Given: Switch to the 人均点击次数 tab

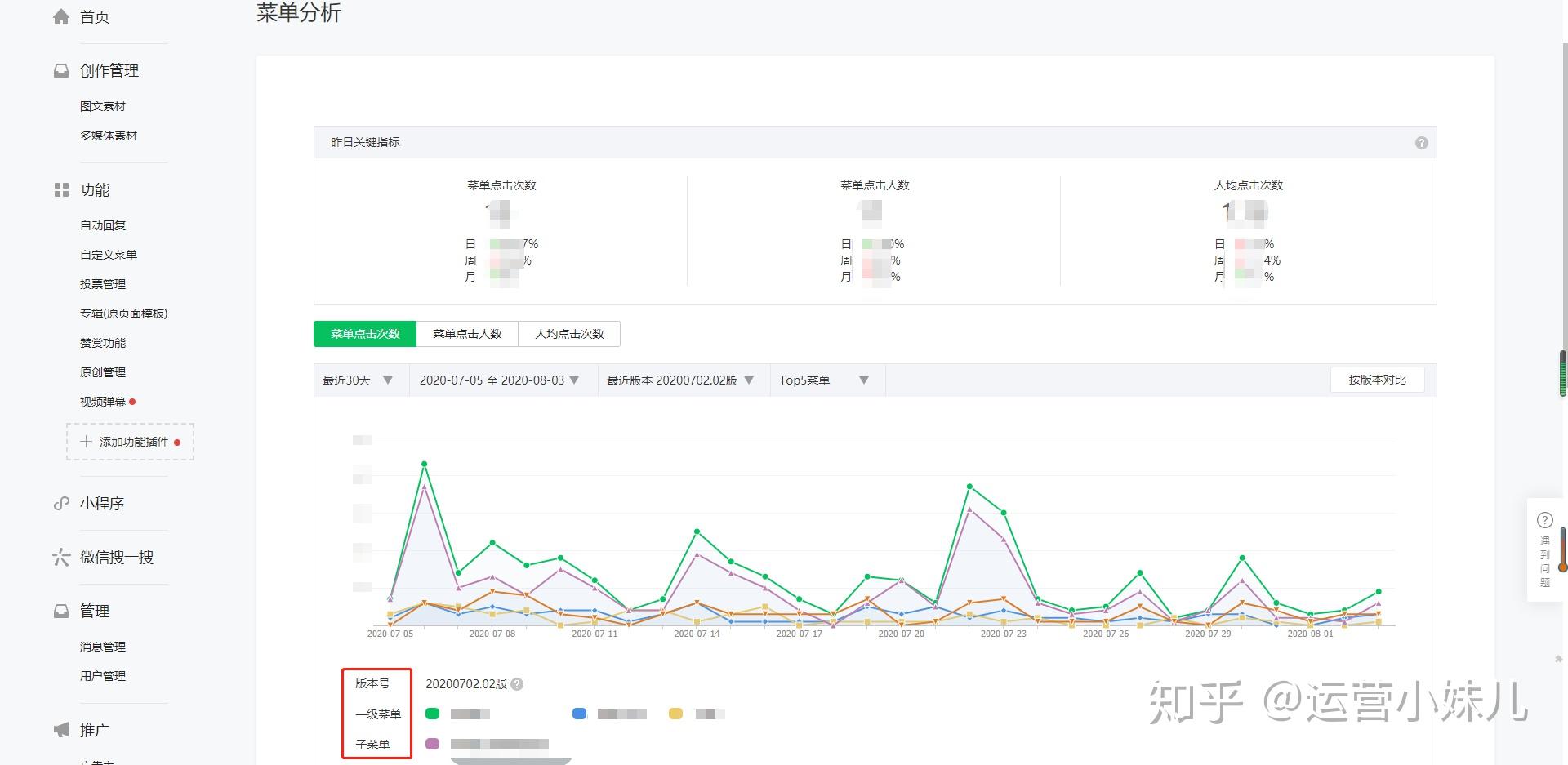Looking at the screenshot, I should click(569, 334).
